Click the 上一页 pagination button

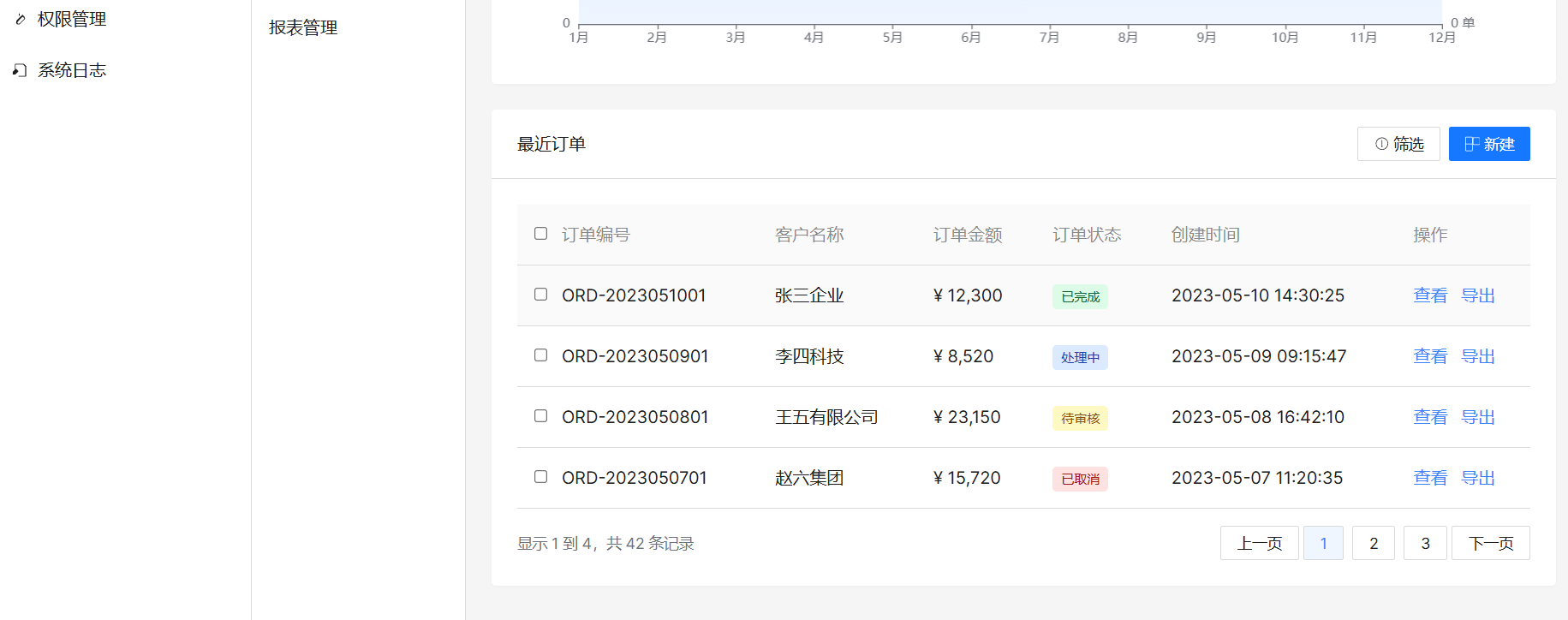(1259, 543)
